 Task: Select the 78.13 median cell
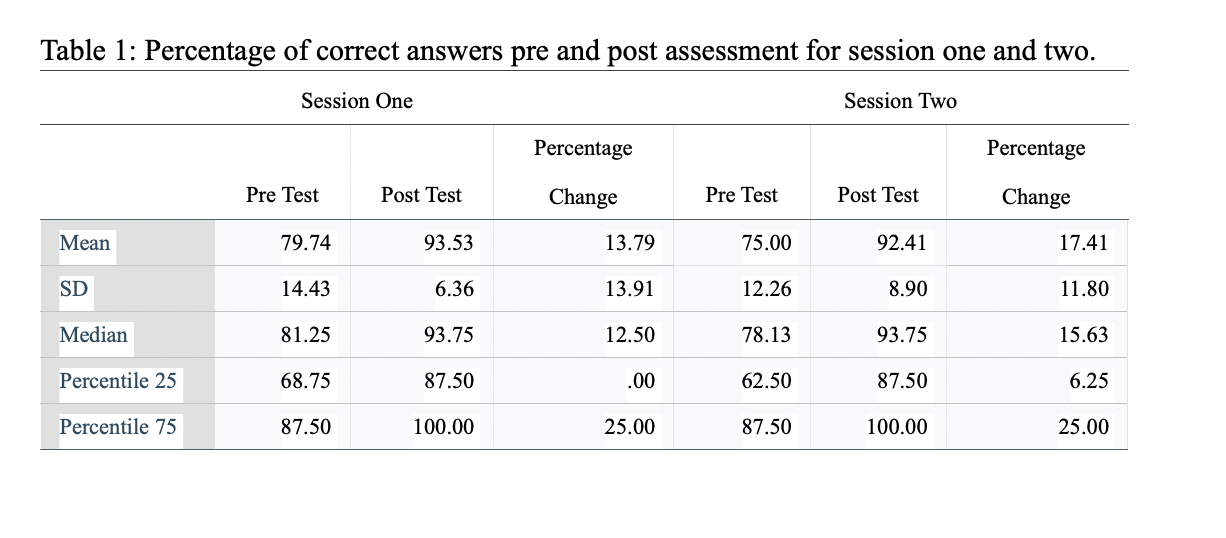[x=766, y=335]
